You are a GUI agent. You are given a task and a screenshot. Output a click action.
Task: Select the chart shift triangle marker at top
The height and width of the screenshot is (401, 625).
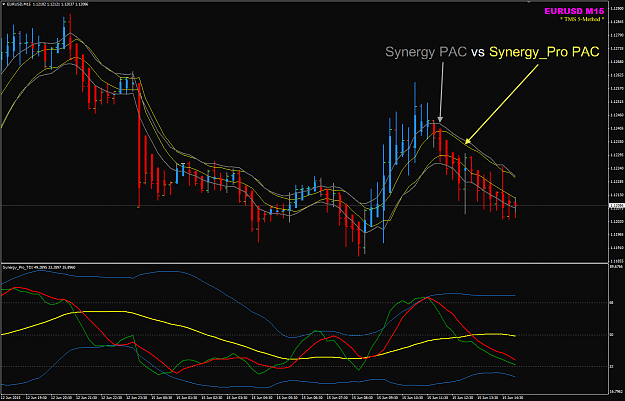tap(529, 2)
